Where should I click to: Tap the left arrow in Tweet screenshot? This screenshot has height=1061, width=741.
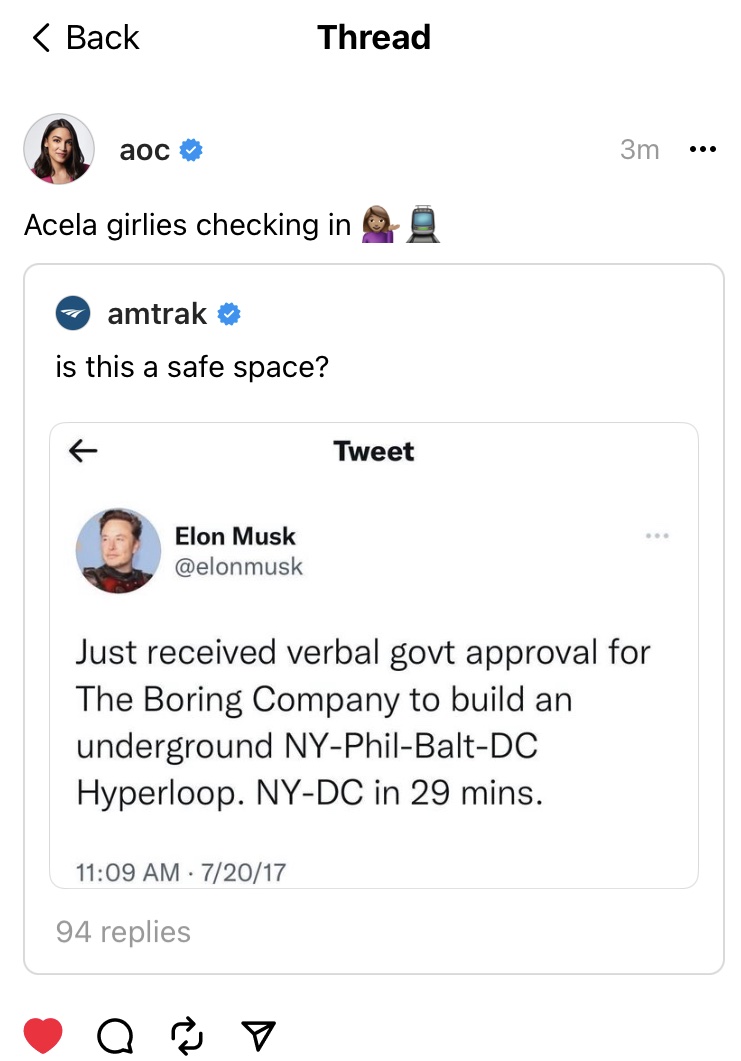(83, 451)
